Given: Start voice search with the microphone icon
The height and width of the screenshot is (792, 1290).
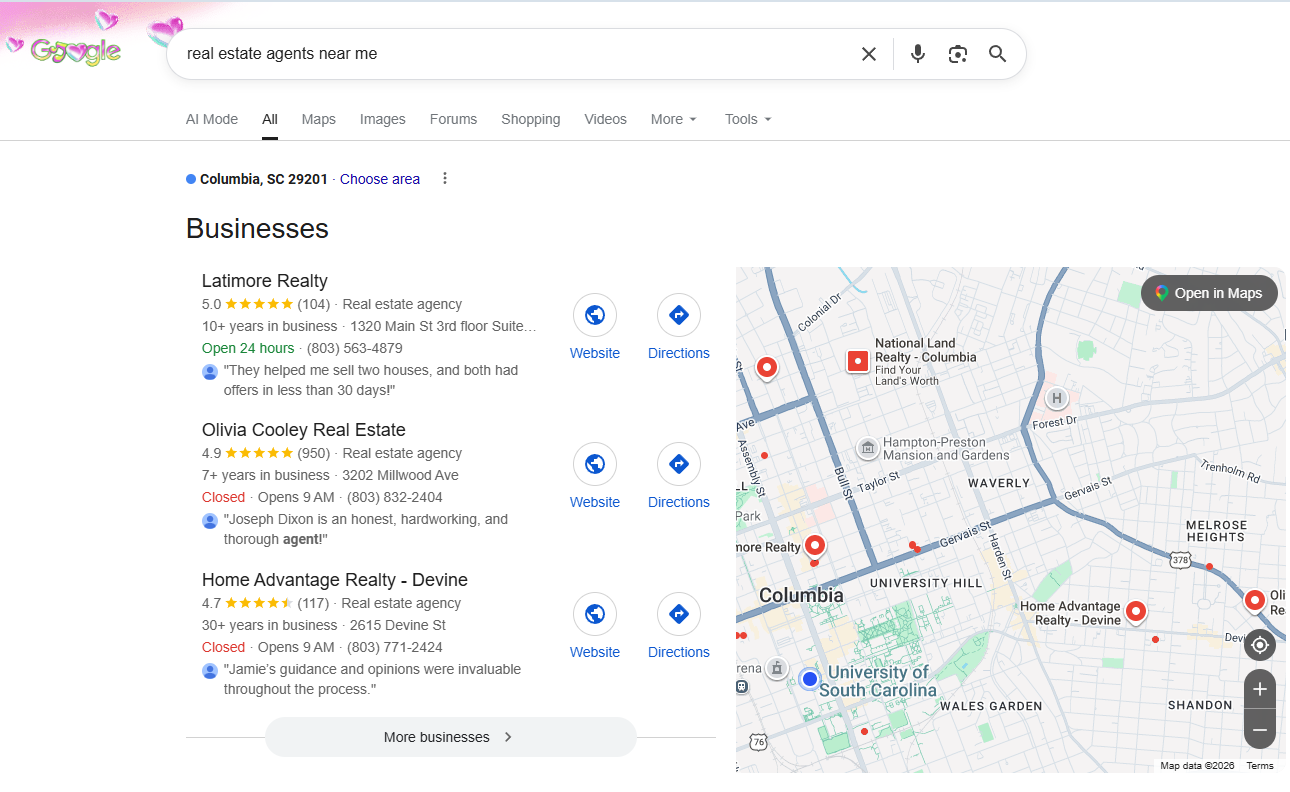Looking at the screenshot, I should 918,54.
